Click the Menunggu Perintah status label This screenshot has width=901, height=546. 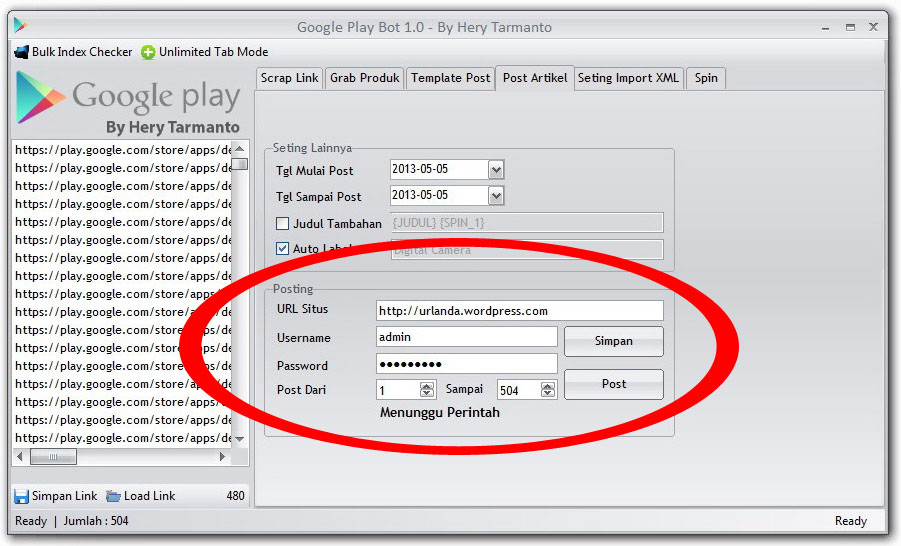tap(440, 413)
